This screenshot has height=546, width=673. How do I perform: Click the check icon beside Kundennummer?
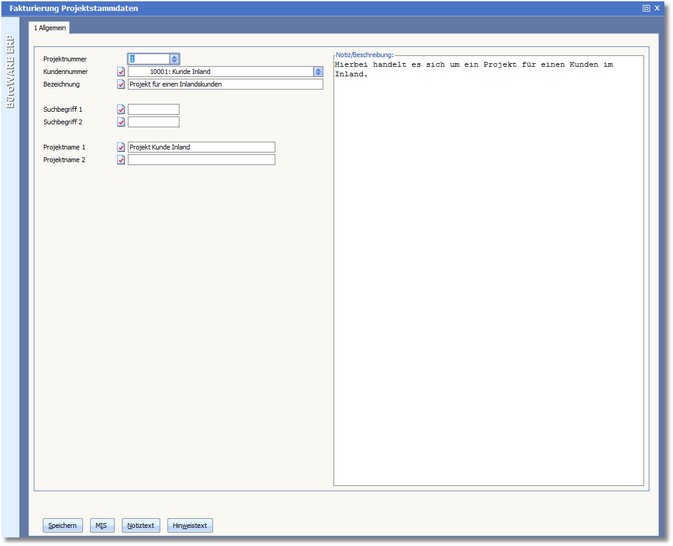tap(121, 72)
